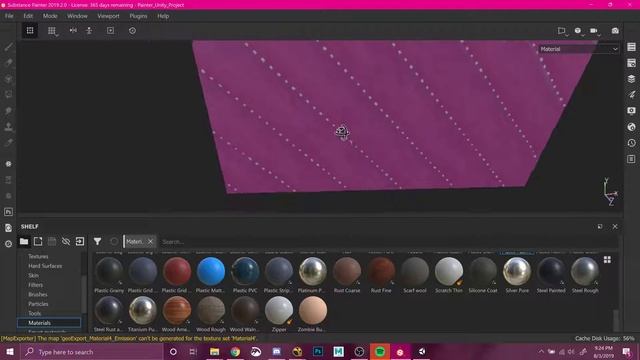
Task: Open the Texture Set Settings panel icon
Action: click(x=631, y=63)
